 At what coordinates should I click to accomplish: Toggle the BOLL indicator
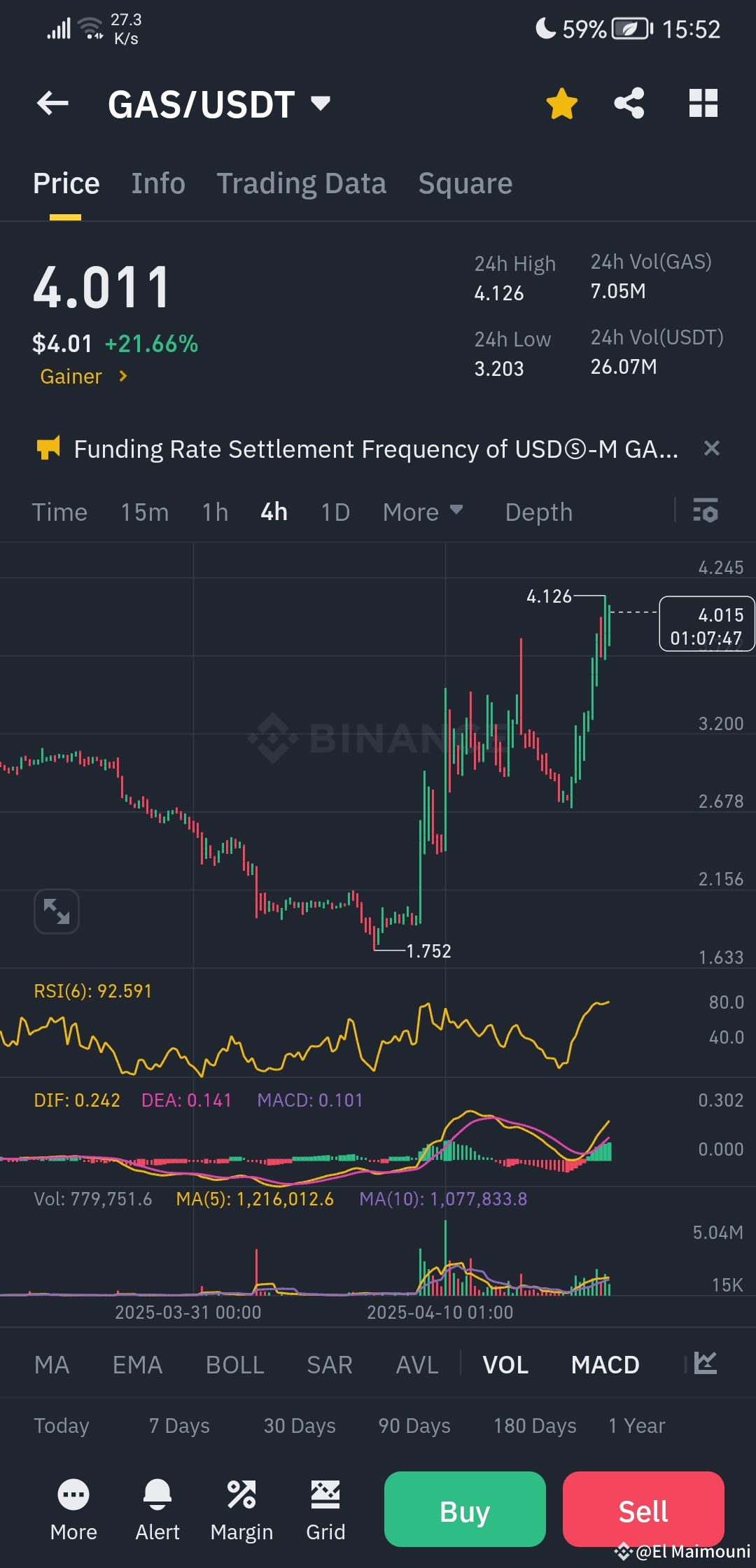tap(235, 1365)
